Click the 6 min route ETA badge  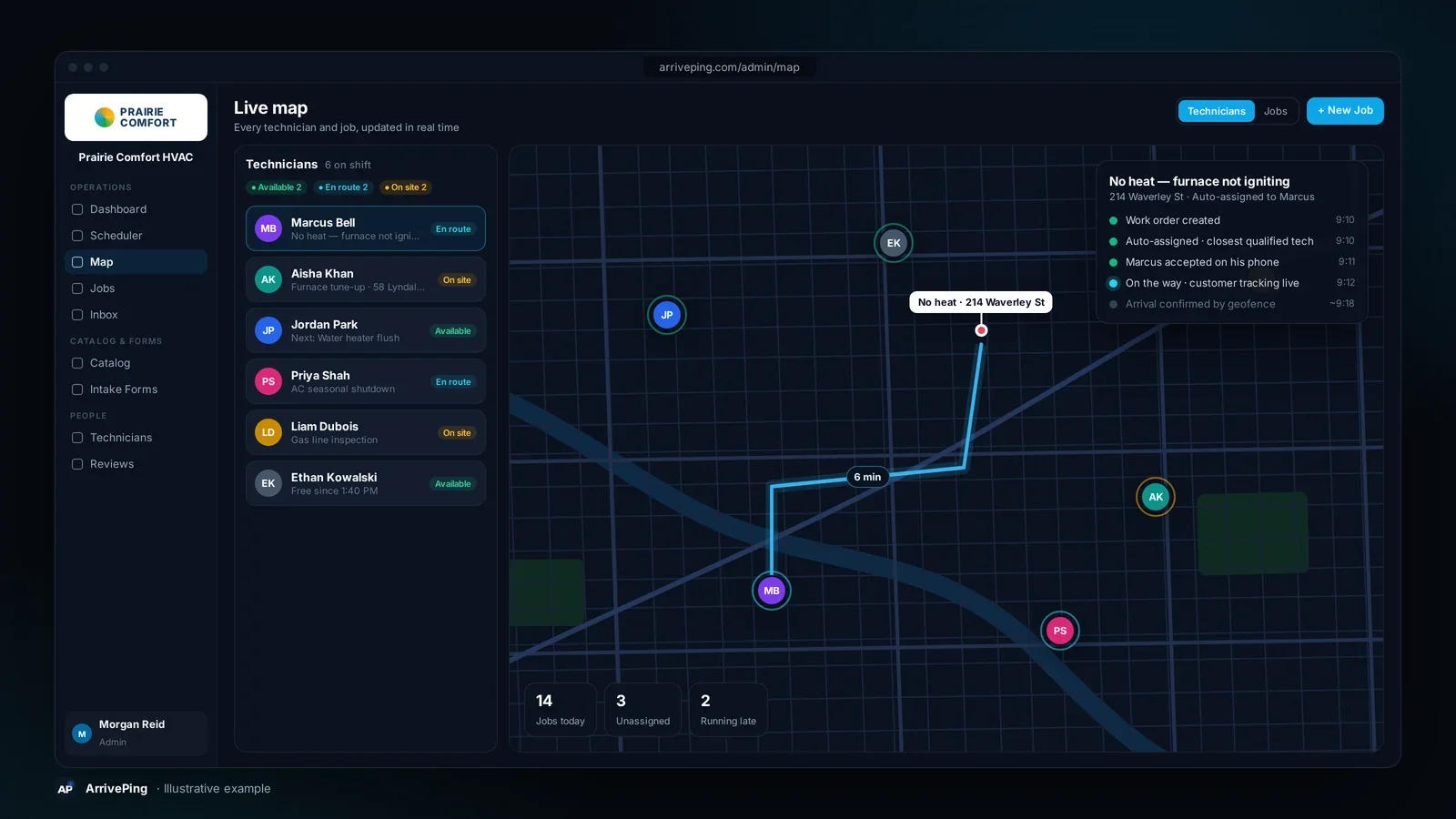click(867, 477)
